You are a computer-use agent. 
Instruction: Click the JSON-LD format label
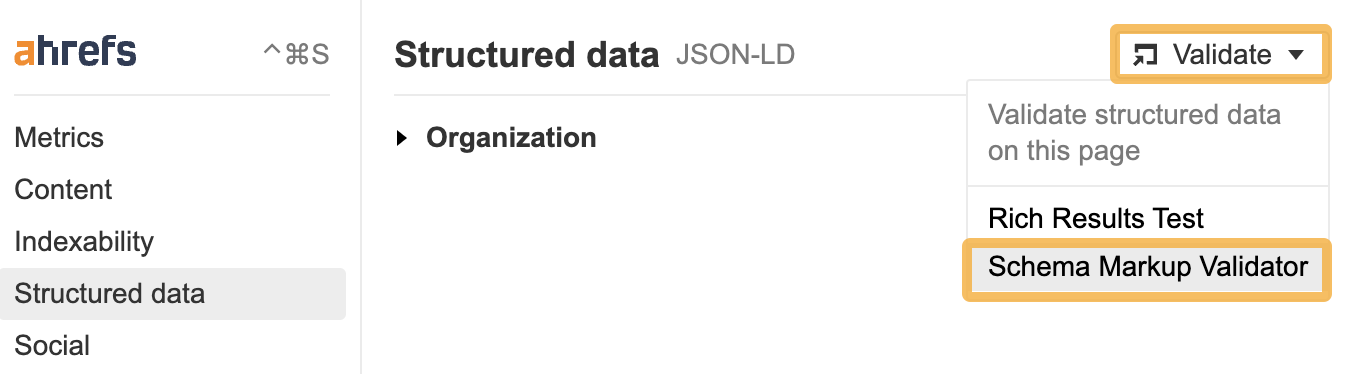735,55
